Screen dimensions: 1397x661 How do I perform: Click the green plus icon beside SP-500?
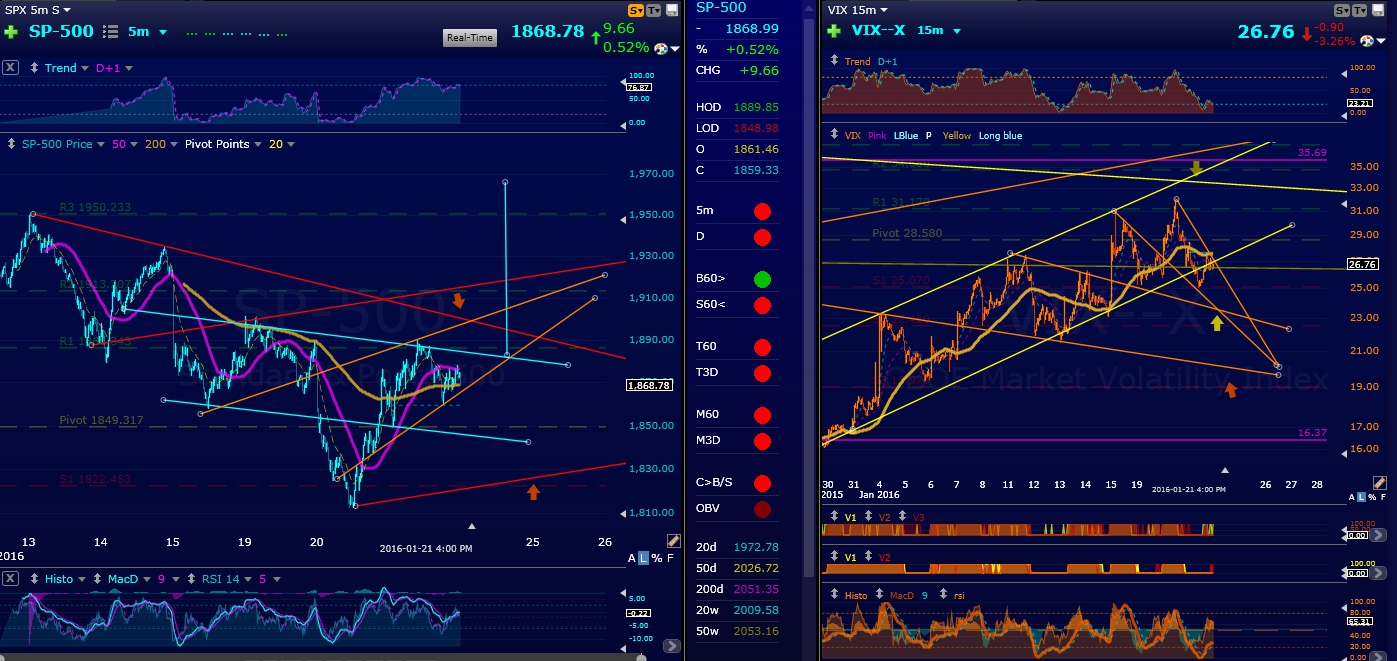click(x=10, y=32)
